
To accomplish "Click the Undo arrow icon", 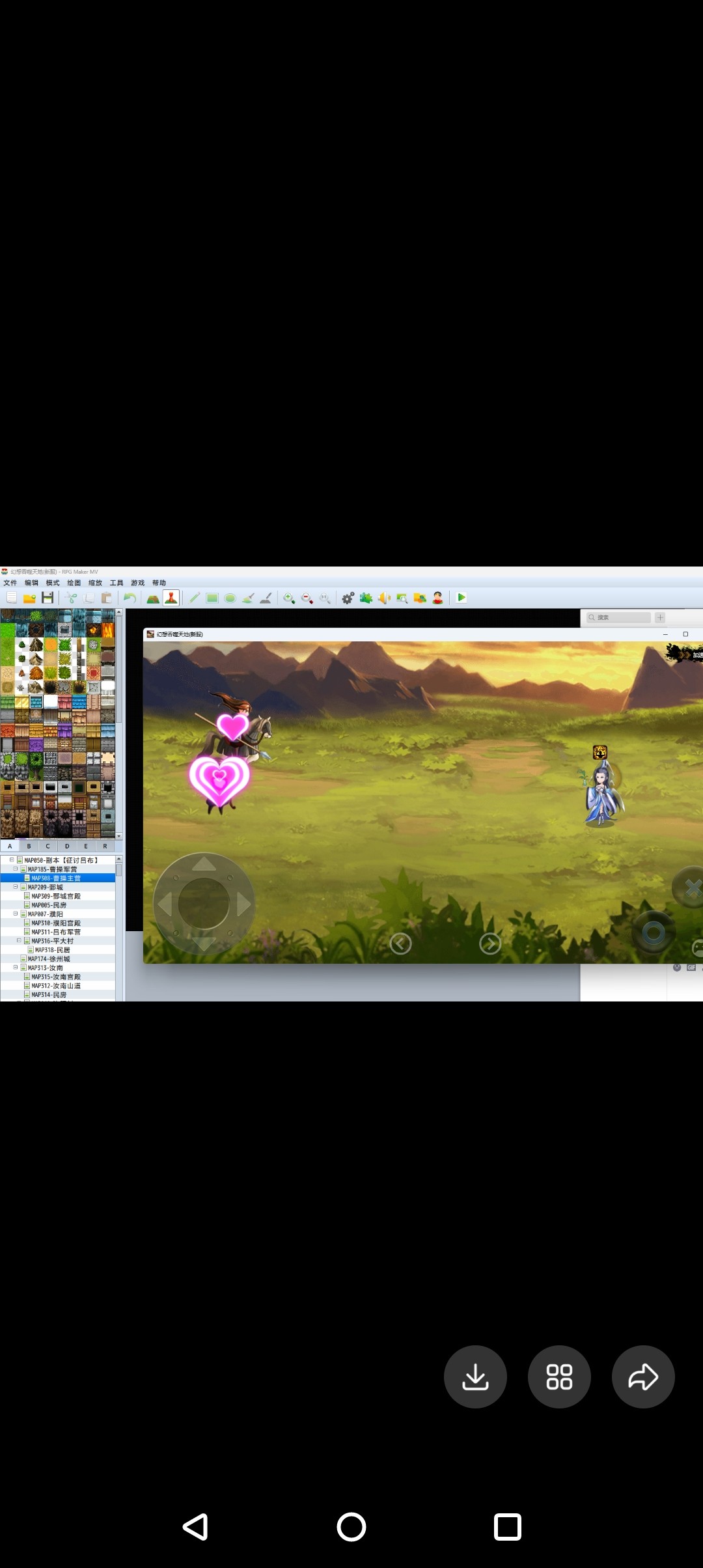I will [130, 598].
